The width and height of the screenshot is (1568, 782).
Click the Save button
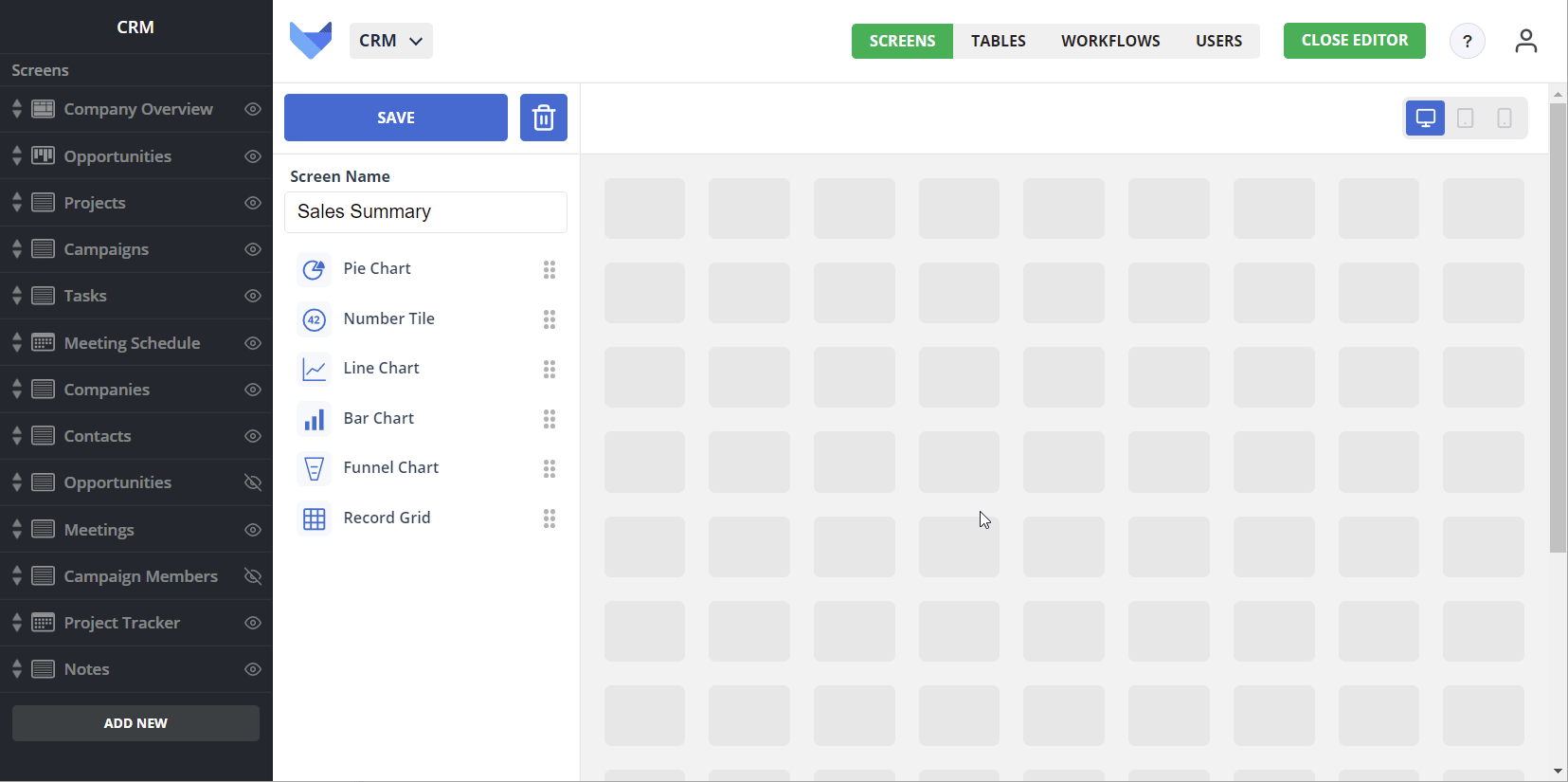click(x=395, y=118)
